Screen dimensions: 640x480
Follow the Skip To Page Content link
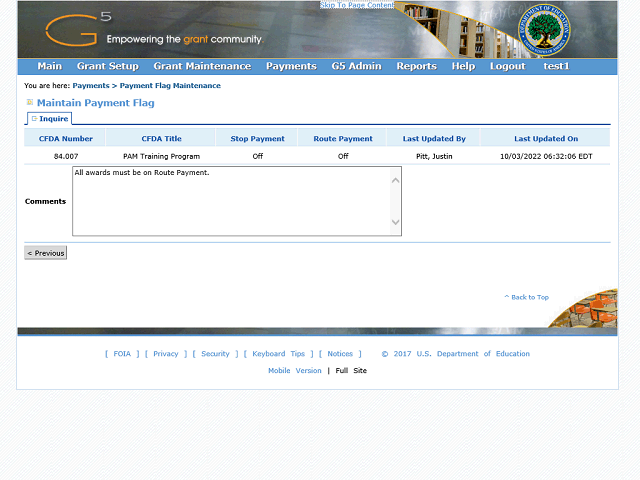357,5
